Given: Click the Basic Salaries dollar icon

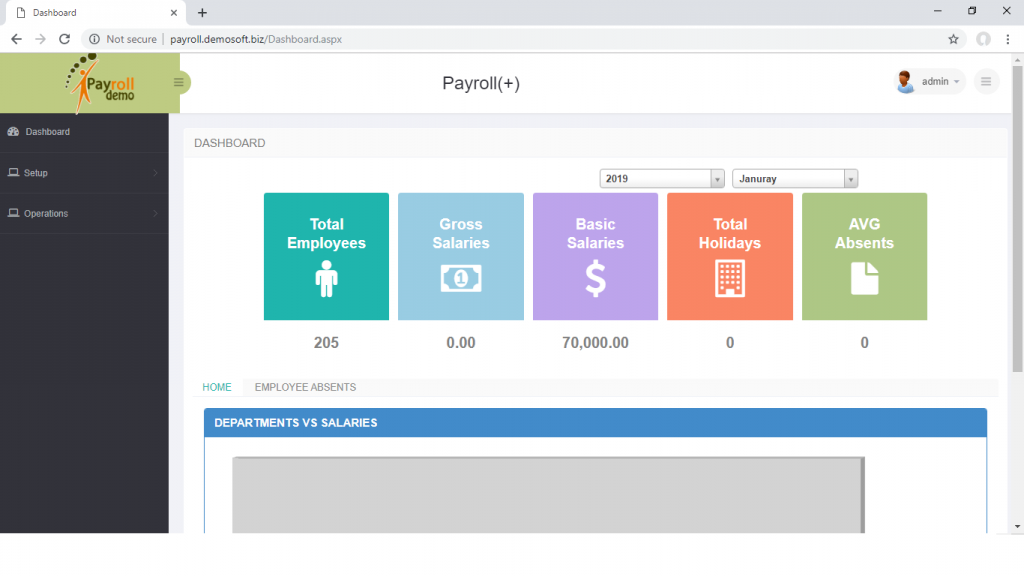Looking at the screenshot, I should click(x=595, y=280).
